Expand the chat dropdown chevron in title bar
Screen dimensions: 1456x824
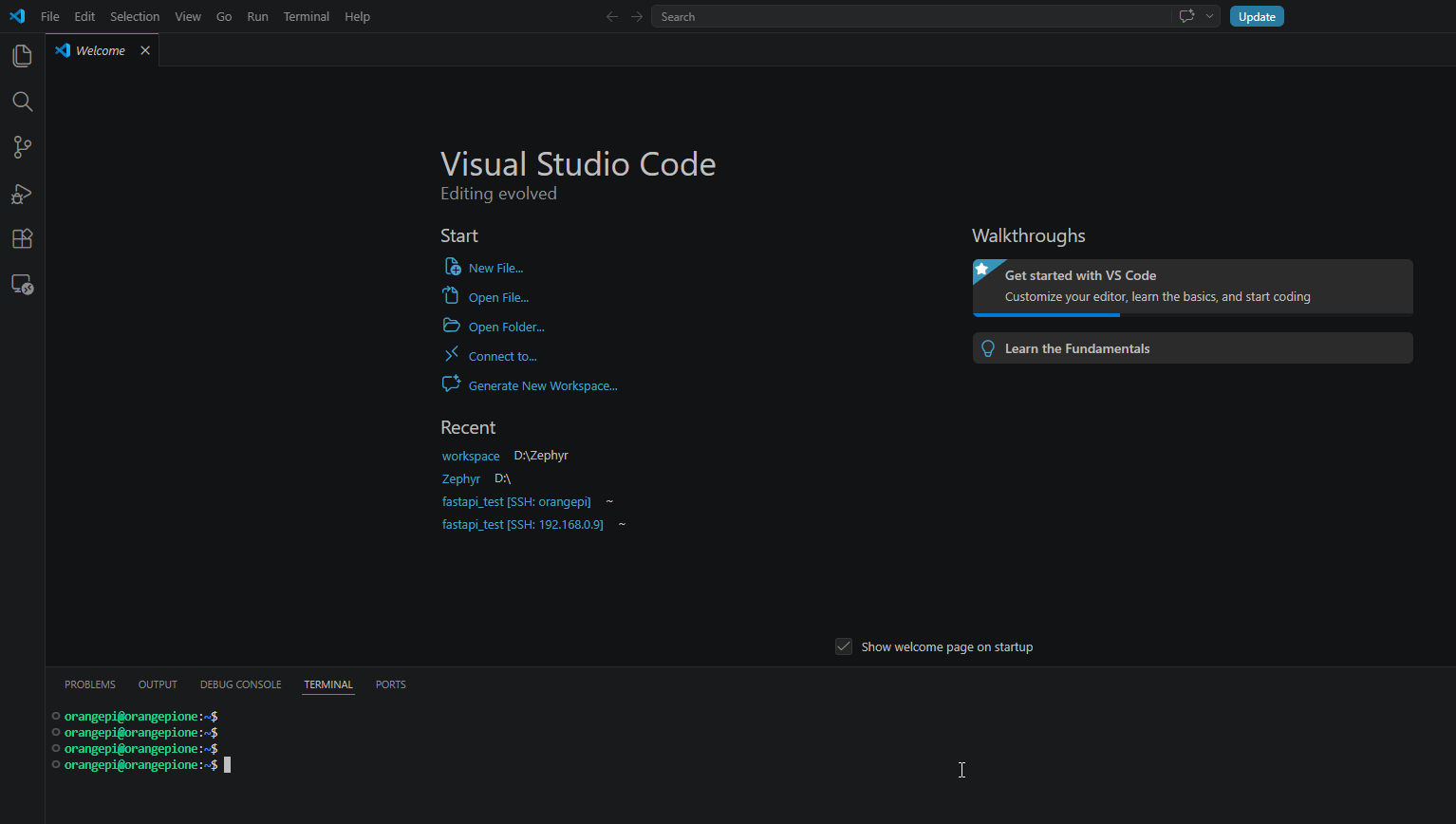click(x=1209, y=16)
